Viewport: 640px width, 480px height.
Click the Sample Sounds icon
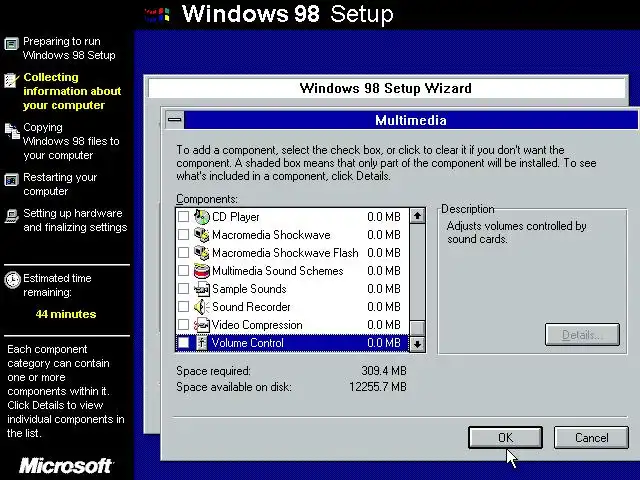[201, 289]
